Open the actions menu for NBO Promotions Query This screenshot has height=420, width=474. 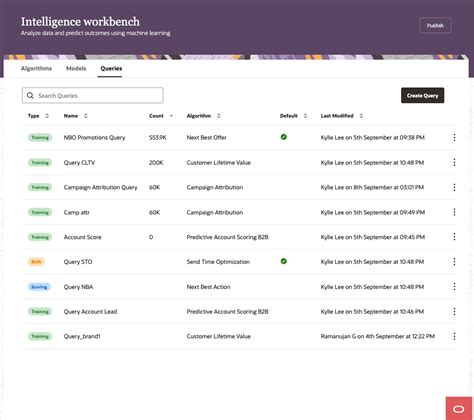click(x=454, y=137)
